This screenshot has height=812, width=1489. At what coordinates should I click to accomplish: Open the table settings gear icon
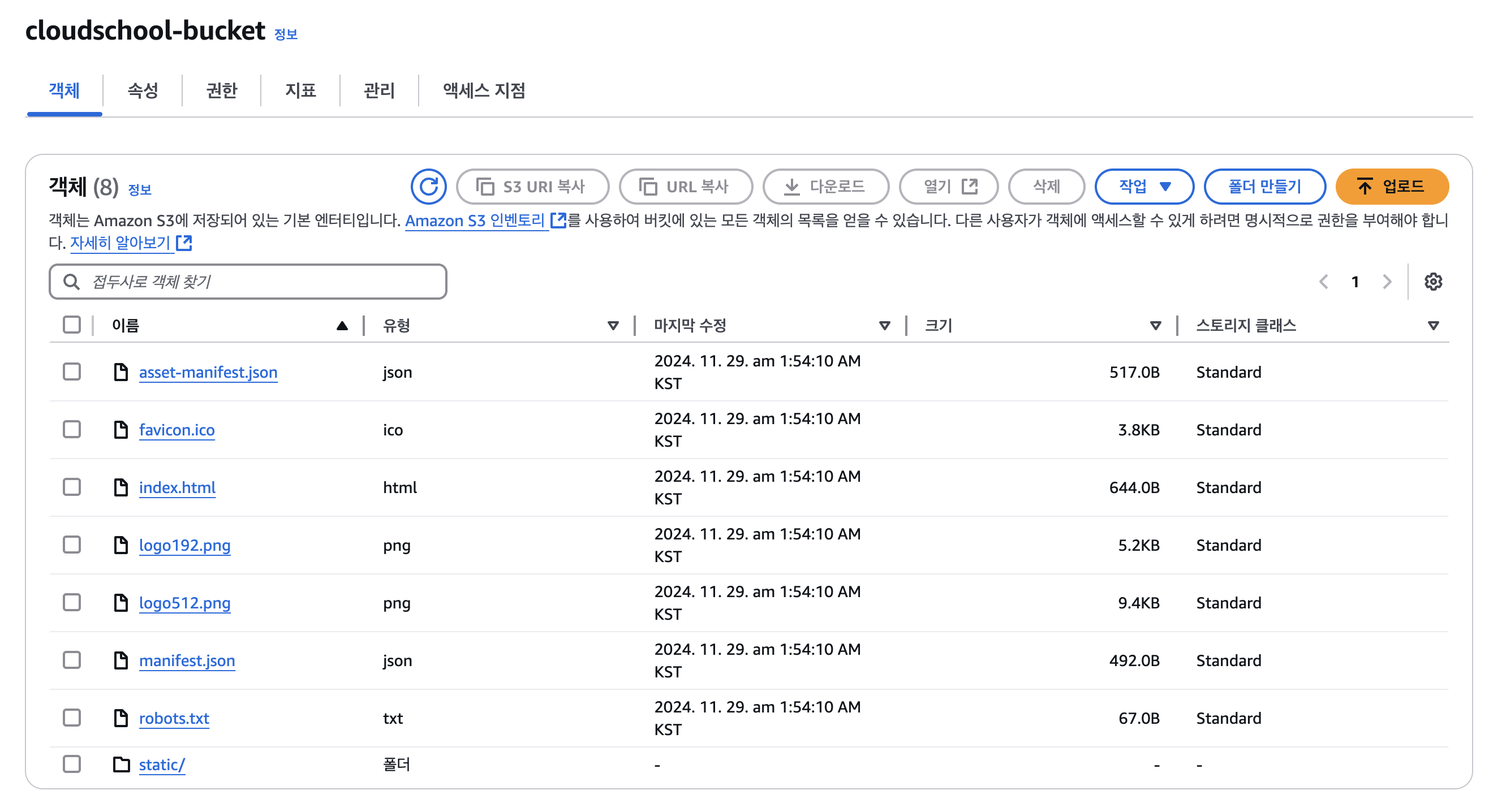coord(1433,282)
